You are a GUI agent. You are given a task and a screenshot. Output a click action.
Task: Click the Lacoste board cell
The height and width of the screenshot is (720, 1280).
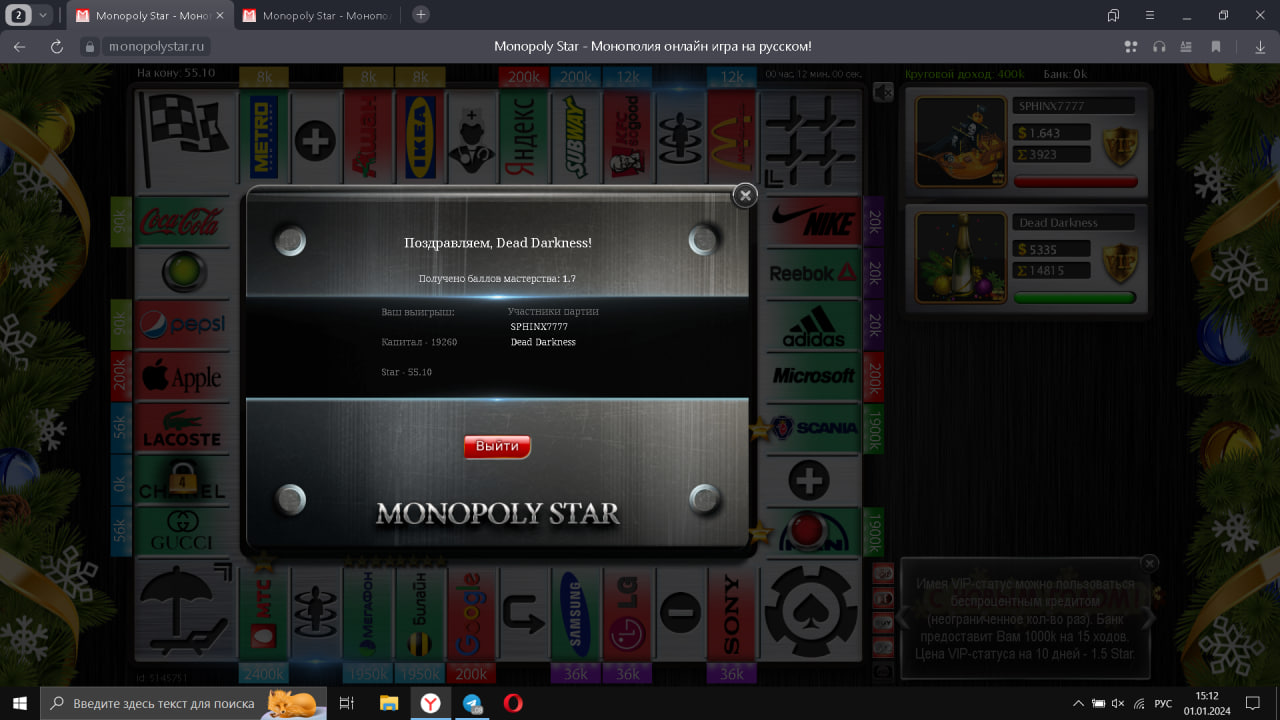coord(184,429)
